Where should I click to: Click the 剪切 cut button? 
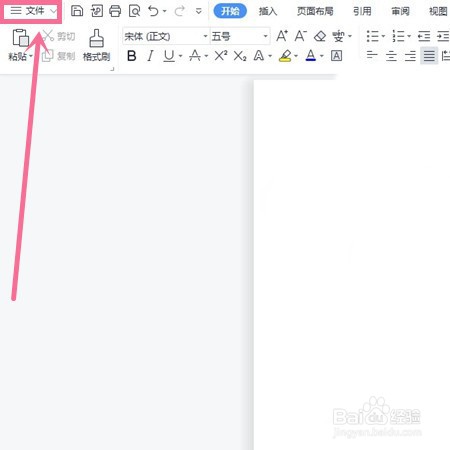click(59, 36)
